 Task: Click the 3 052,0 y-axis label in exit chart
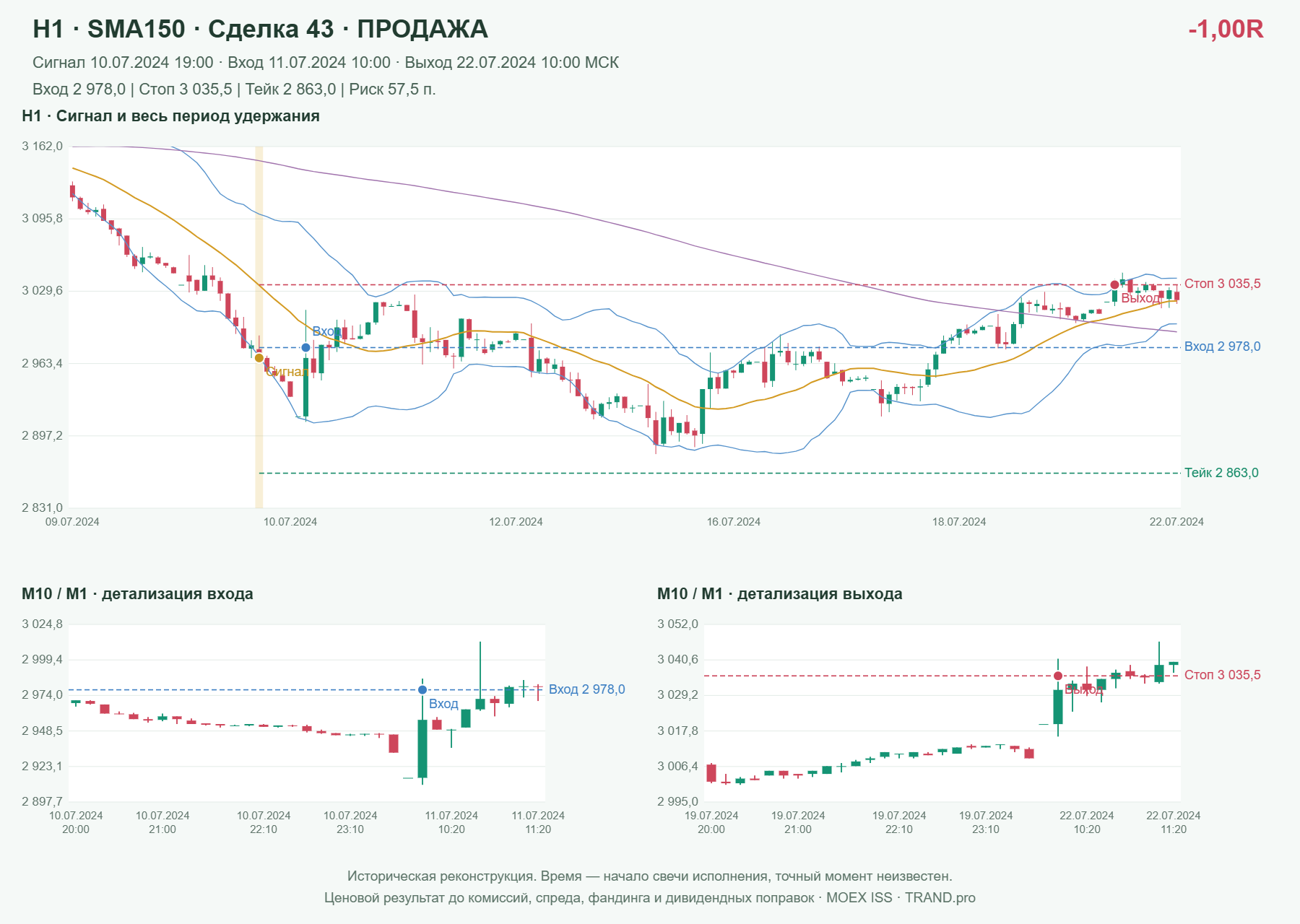point(678,624)
